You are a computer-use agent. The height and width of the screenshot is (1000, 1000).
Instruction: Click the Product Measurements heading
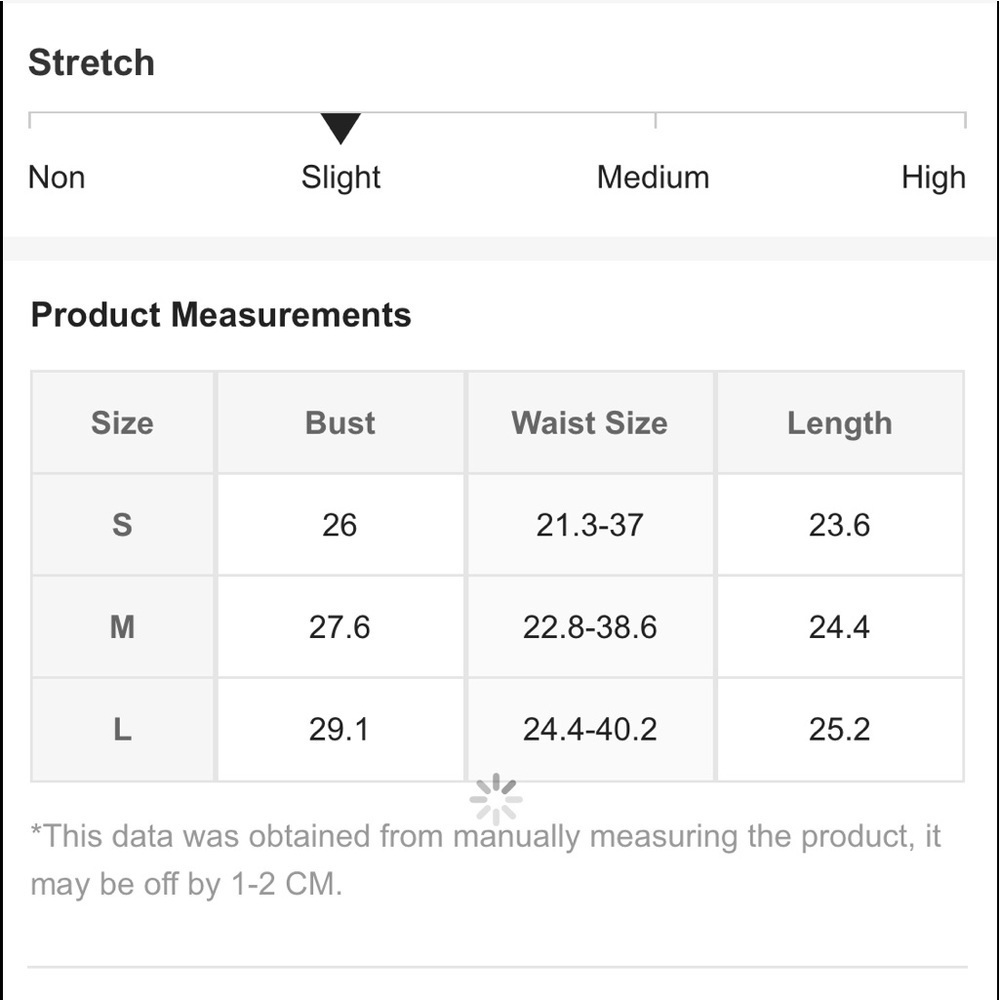[221, 314]
